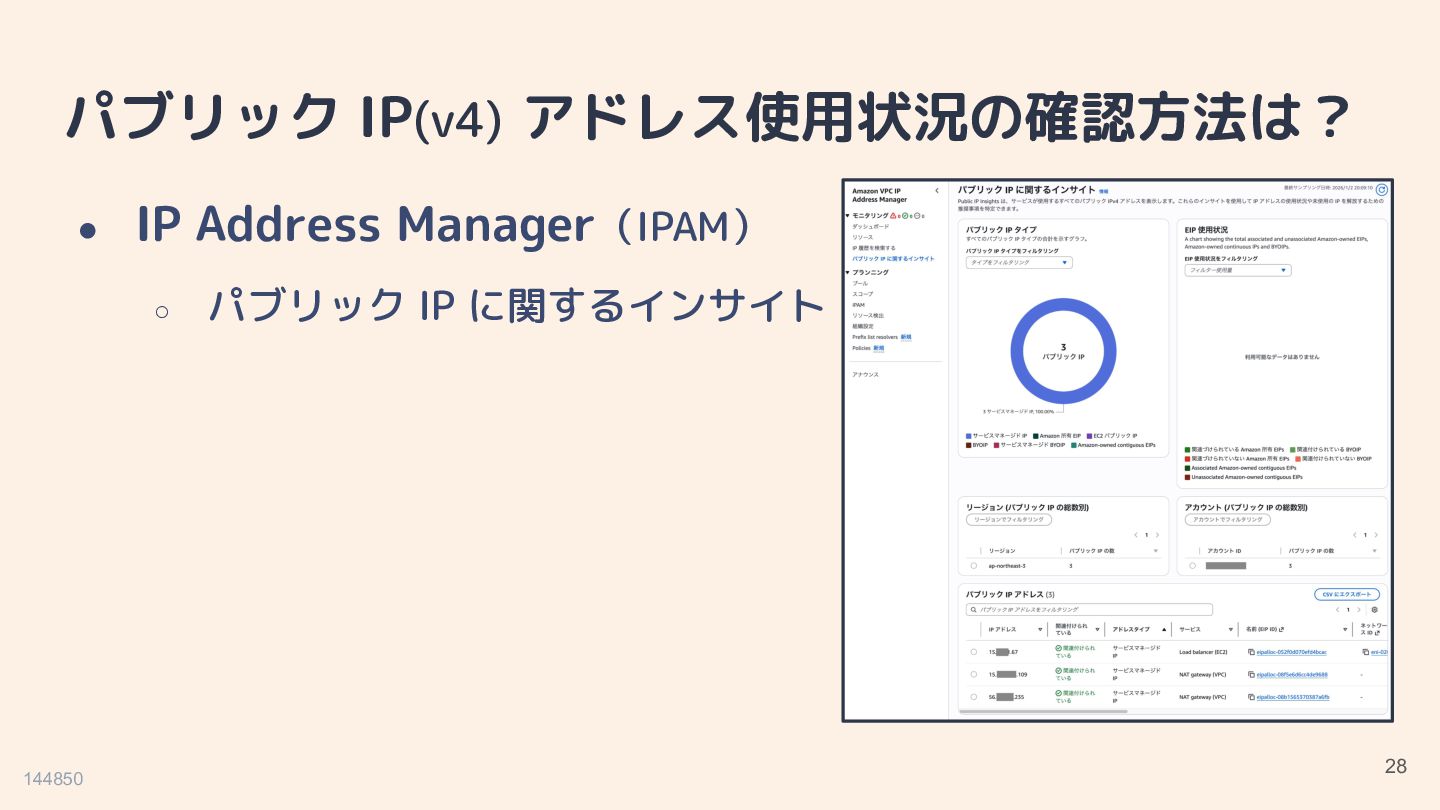Open IP 履歴を検索する in the sidebar
Viewport: 1440px width, 810px height.
(x=874, y=248)
